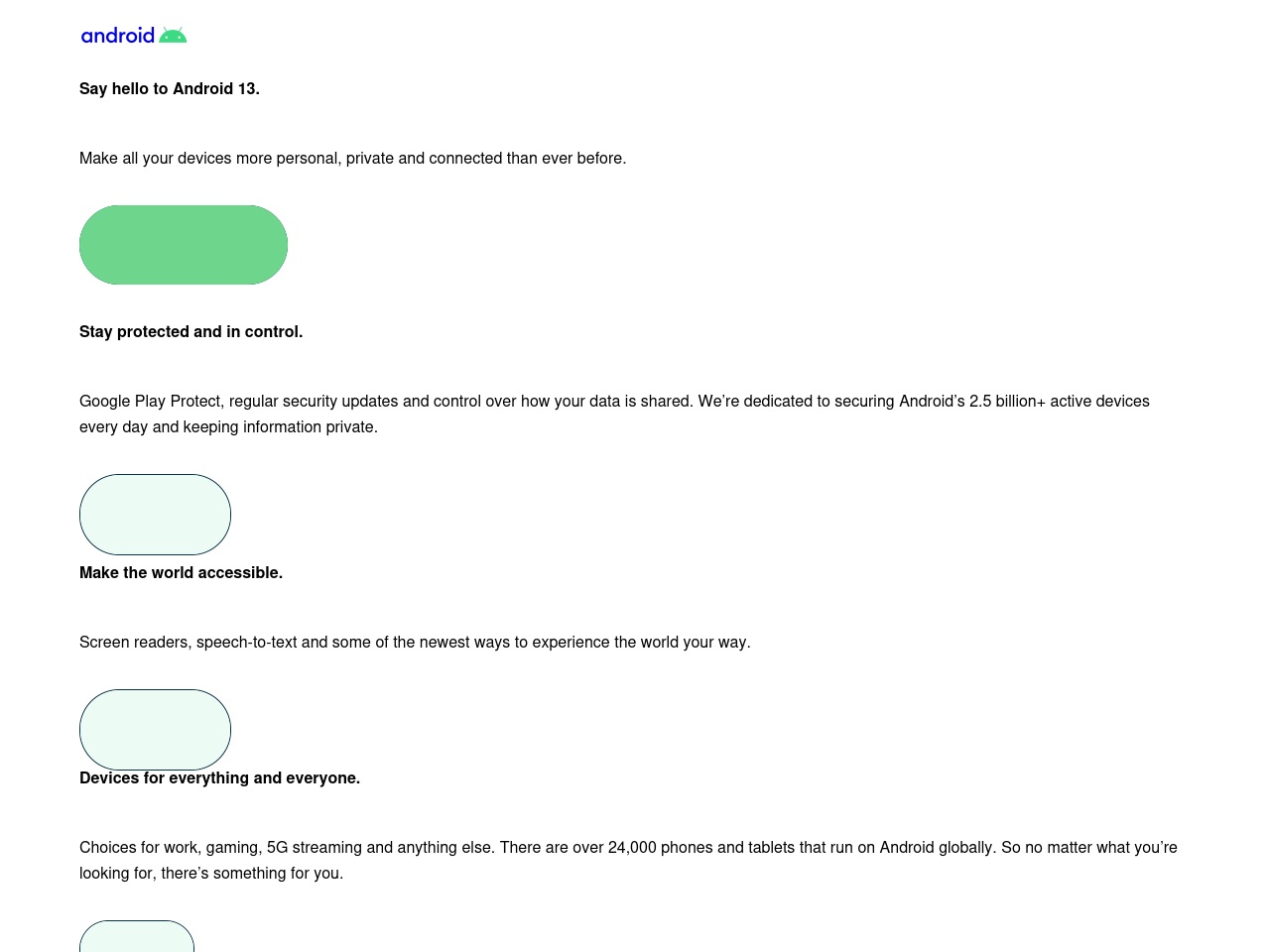Click the "Make all your devices" paragraph
This screenshot has height=952, width=1270.
pos(352,158)
